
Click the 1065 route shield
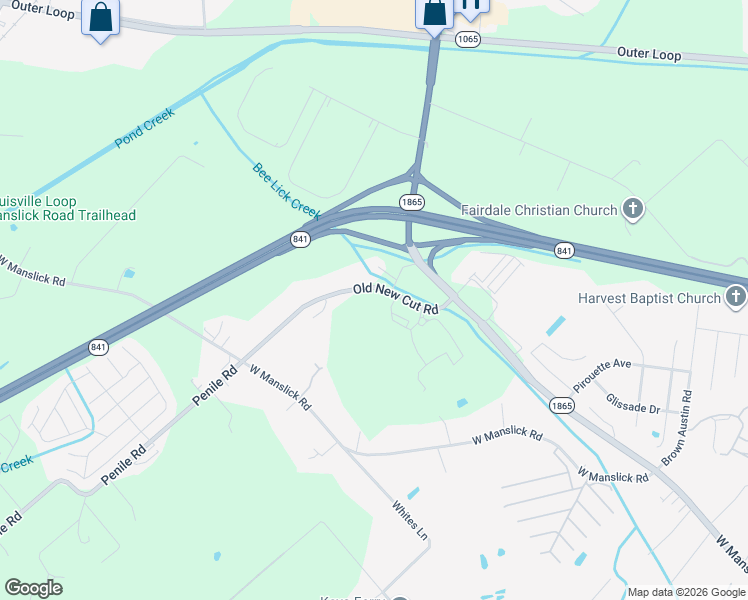pos(467,39)
